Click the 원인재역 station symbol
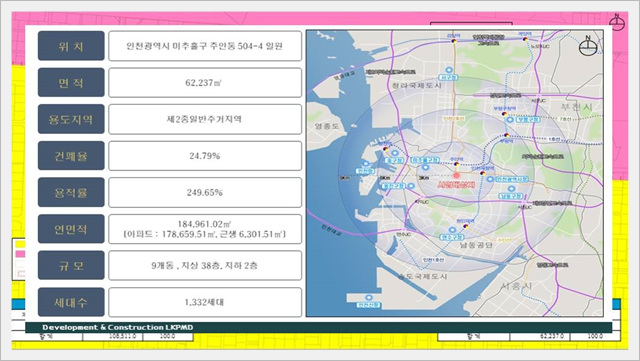 click(465, 226)
